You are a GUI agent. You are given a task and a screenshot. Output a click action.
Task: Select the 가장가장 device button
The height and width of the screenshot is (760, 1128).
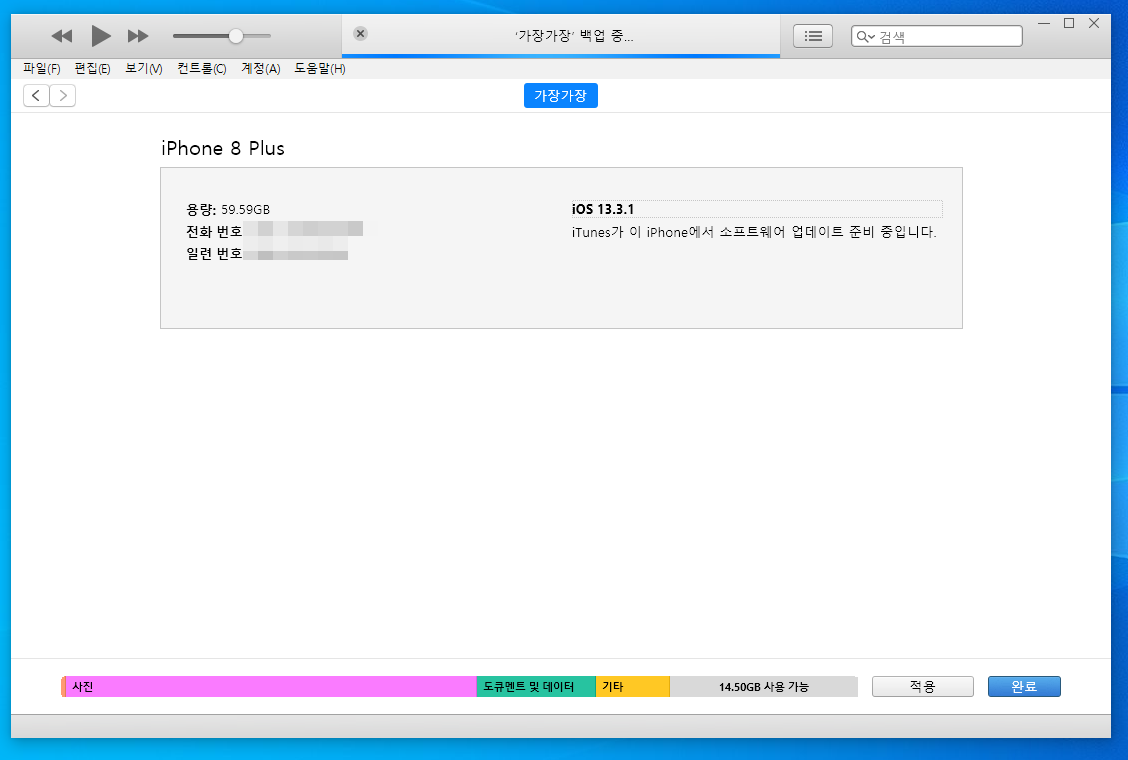coord(560,96)
